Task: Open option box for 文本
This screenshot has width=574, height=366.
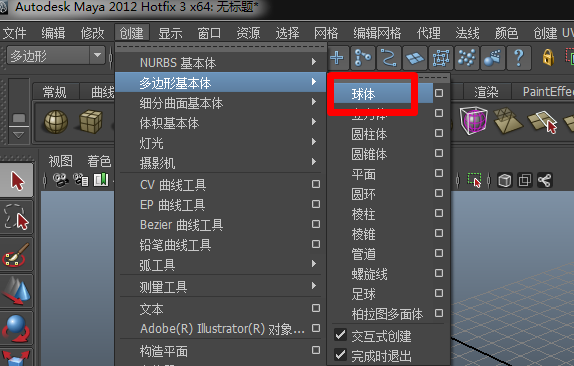Action: (x=316, y=308)
